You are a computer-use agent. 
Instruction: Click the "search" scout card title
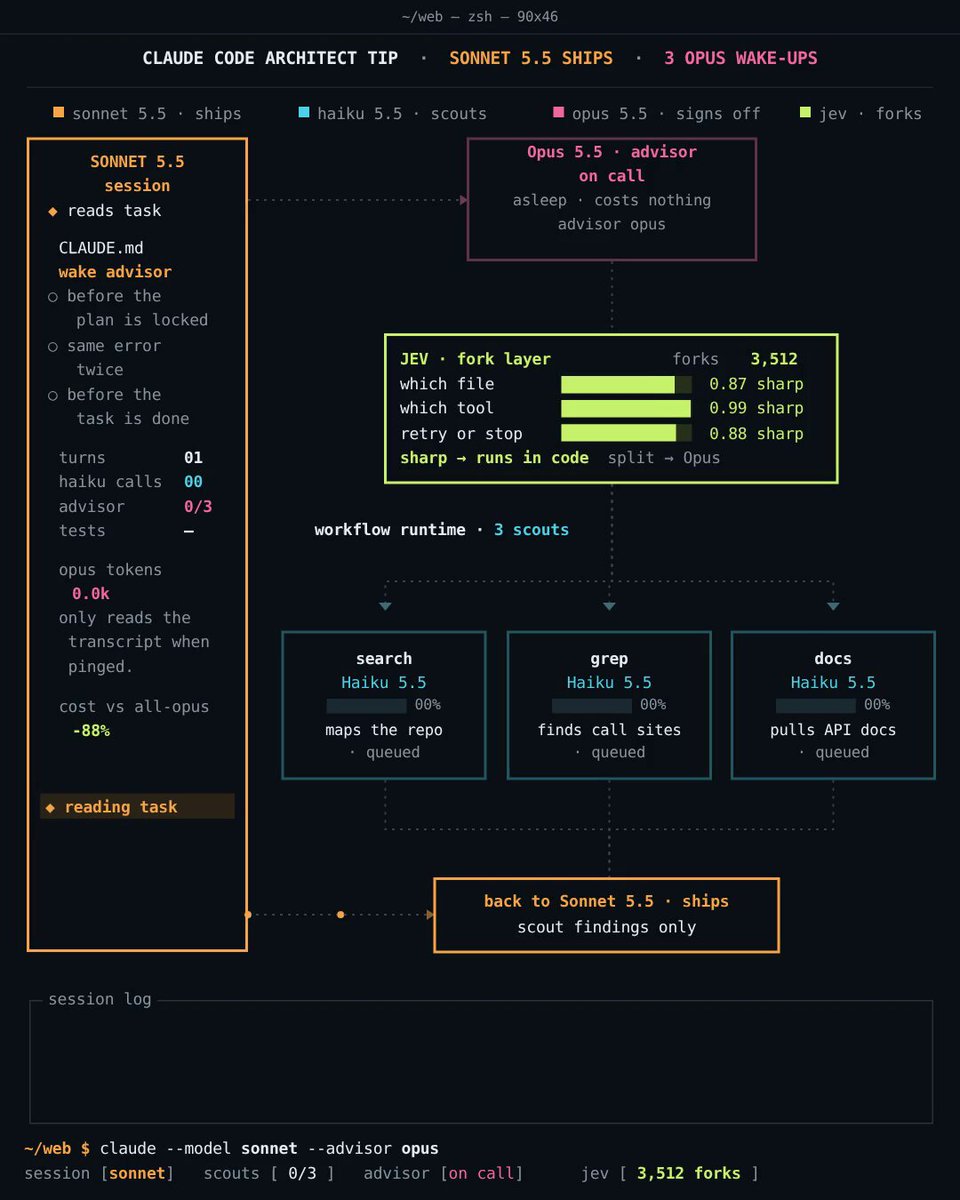384,658
